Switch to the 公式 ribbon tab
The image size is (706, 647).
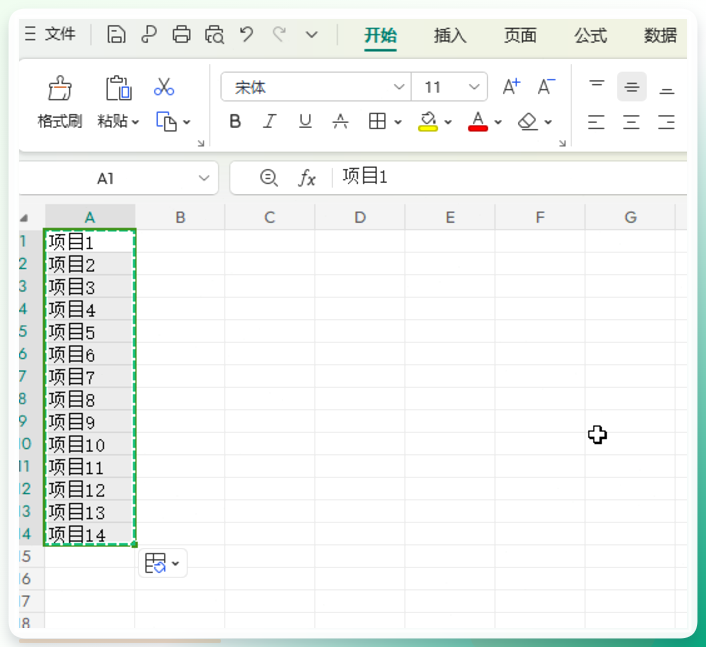pos(590,35)
